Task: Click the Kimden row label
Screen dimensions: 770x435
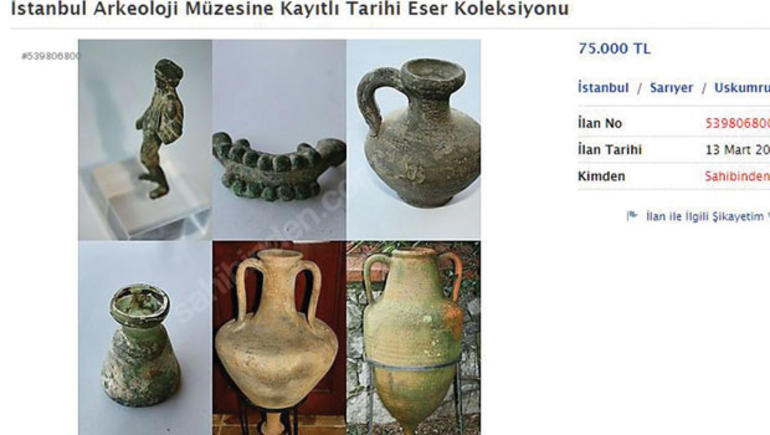Action: click(601, 176)
